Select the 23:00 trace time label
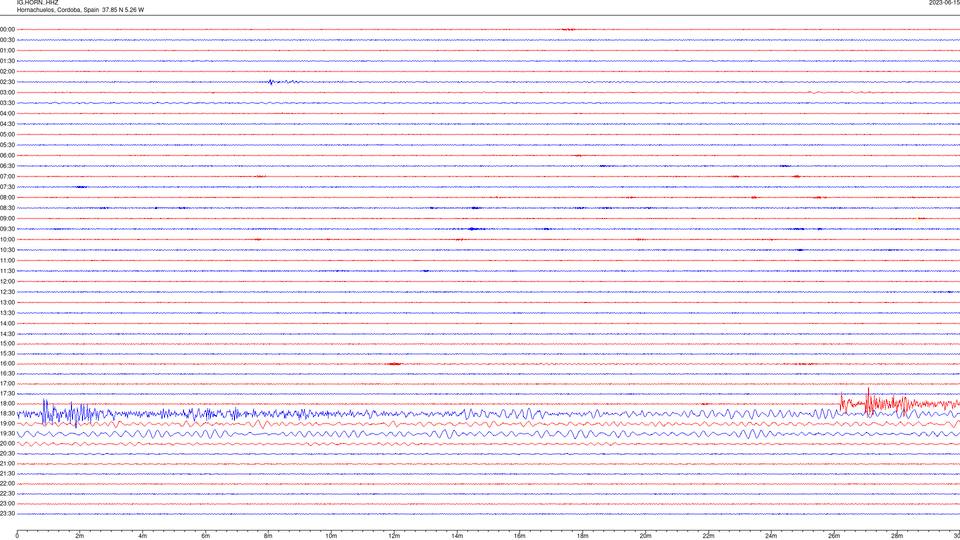Image resolution: width=960 pixels, height=540 pixels. pos(7,503)
